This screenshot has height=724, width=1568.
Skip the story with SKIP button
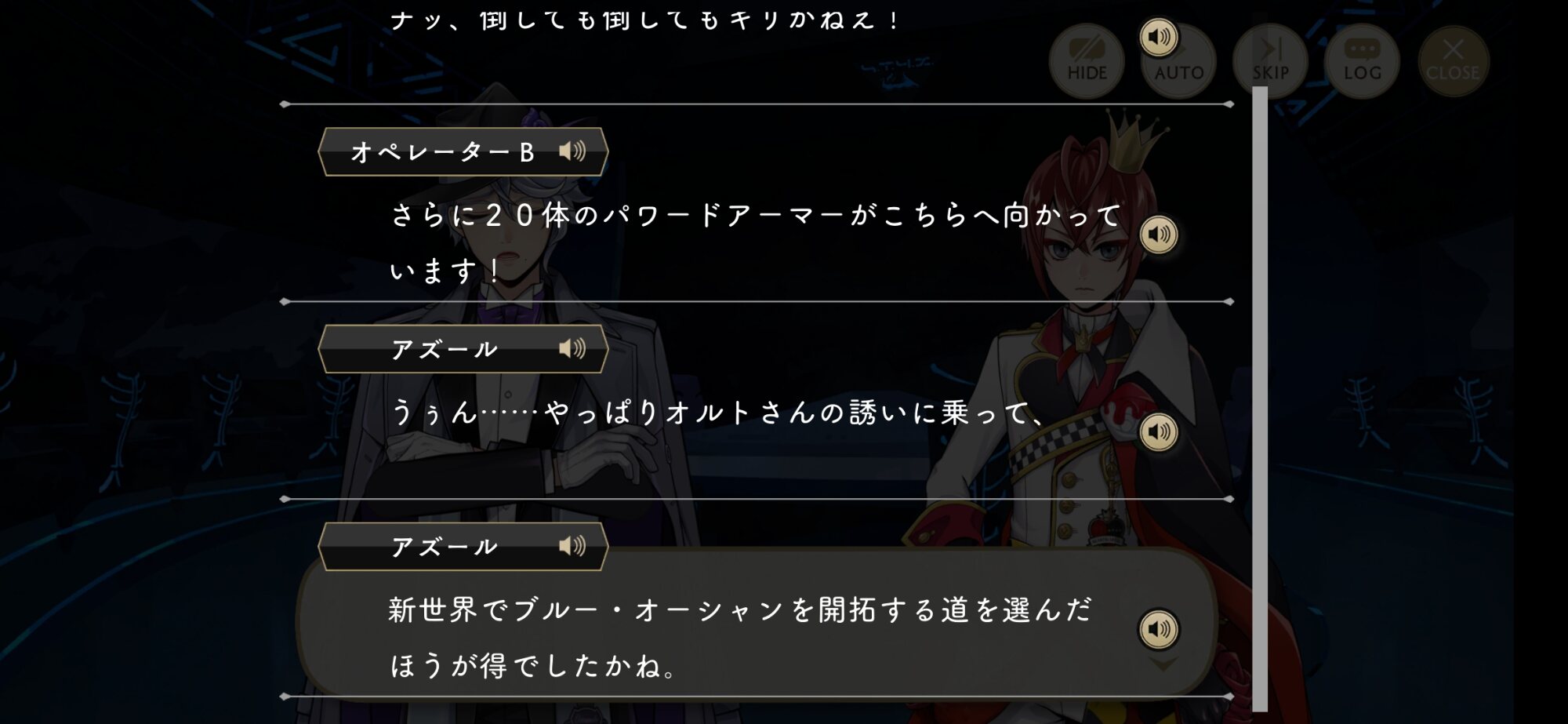coord(1270,61)
